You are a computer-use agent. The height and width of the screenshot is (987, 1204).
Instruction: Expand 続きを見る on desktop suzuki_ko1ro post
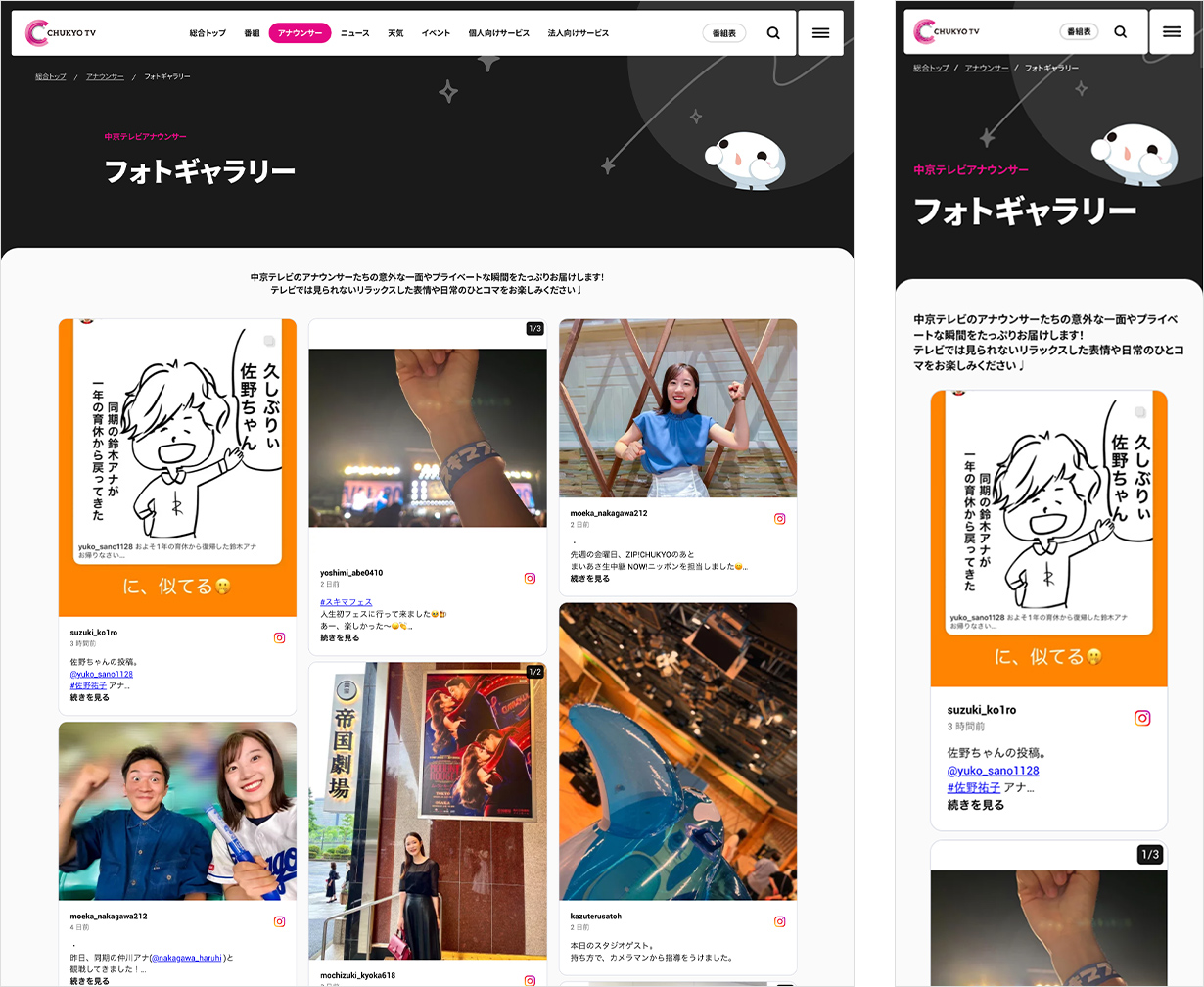tap(90, 697)
